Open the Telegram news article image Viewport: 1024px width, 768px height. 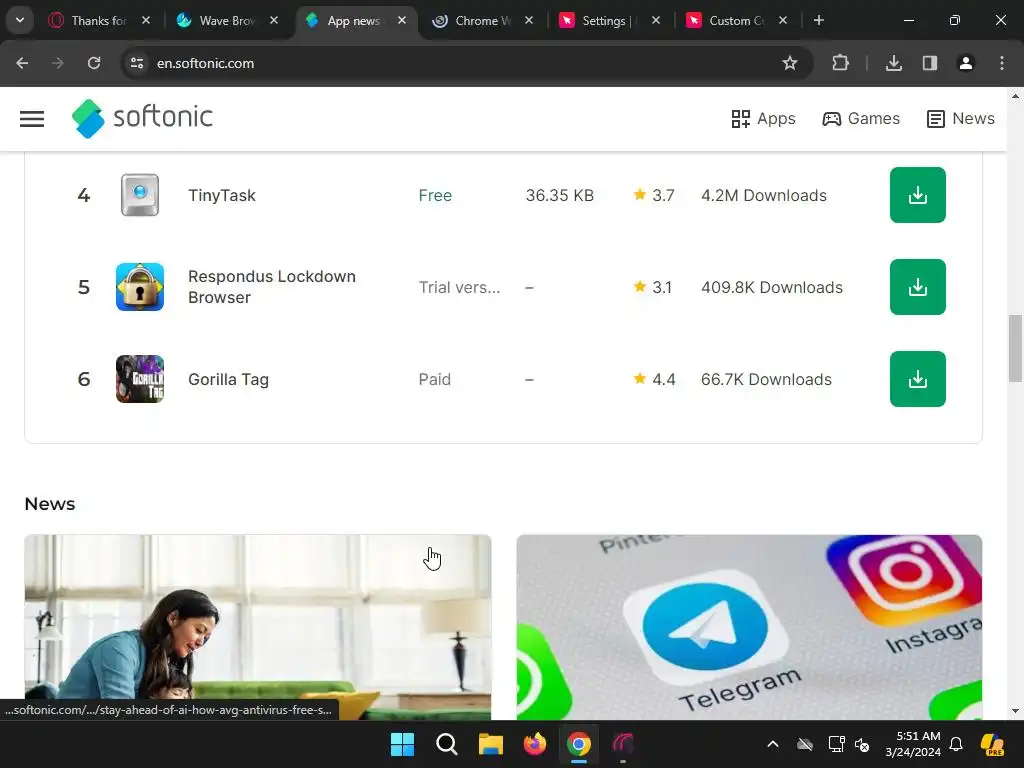[749, 627]
